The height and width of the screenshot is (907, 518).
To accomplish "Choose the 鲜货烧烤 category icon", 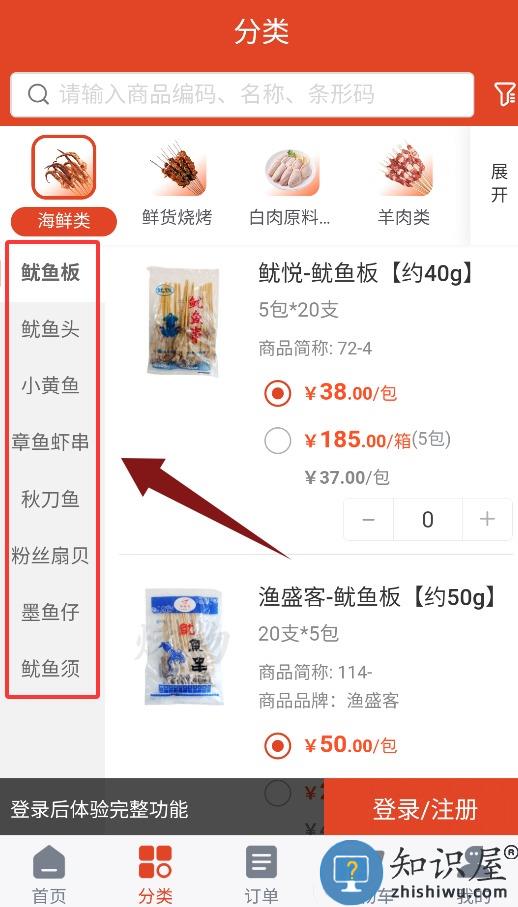I will tap(177, 168).
